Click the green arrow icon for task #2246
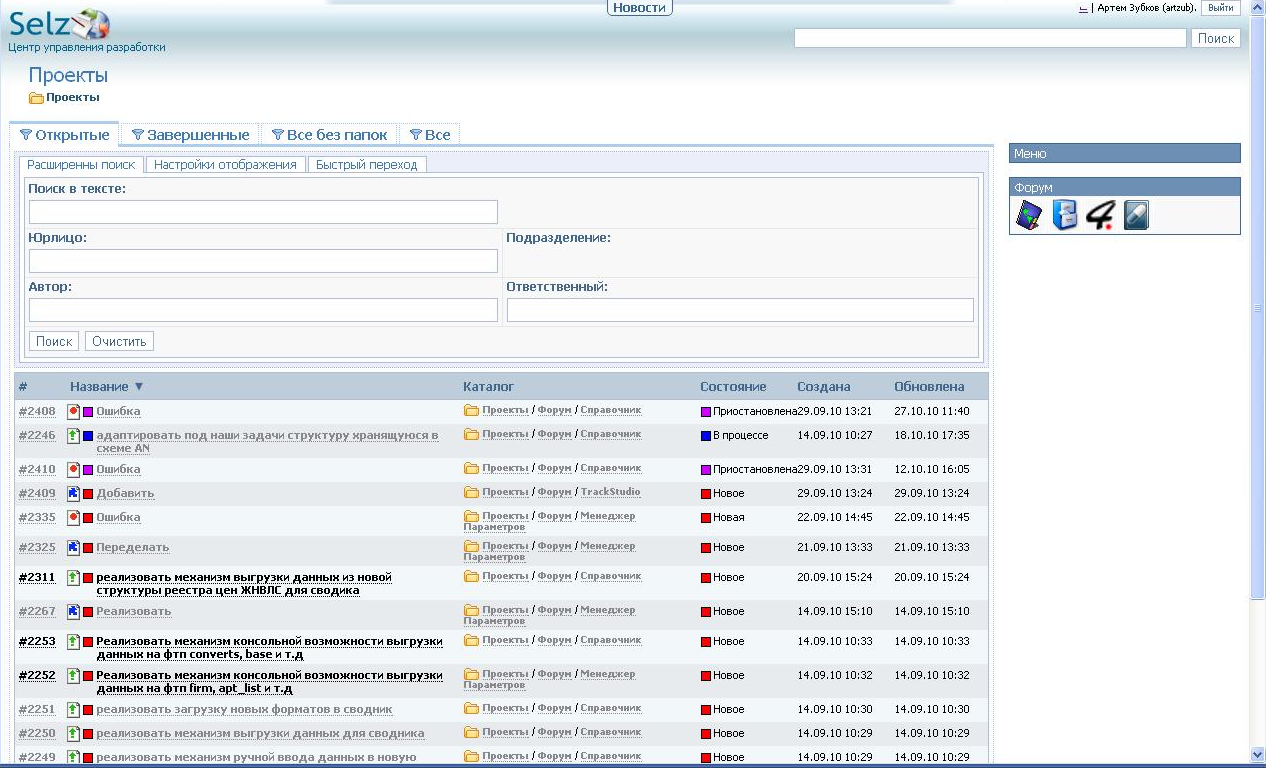Image resolution: width=1266 pixels, height=768 pixels. [x=73, y=436]
